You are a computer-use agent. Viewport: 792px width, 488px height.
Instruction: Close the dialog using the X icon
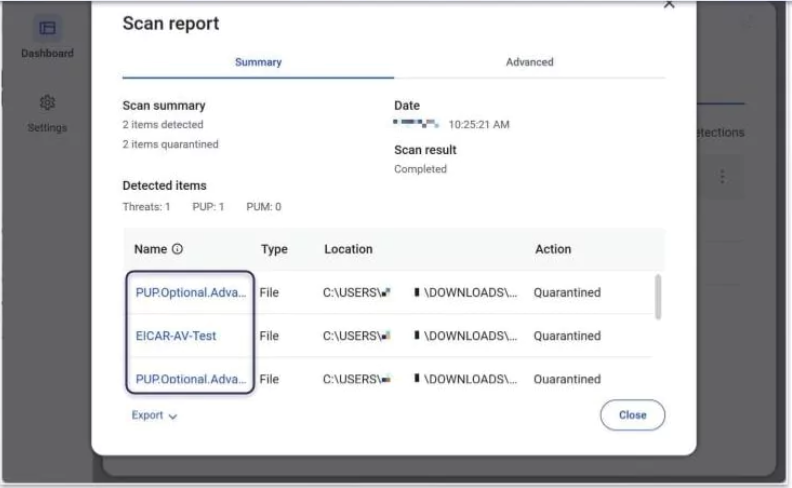pos(669,5)
